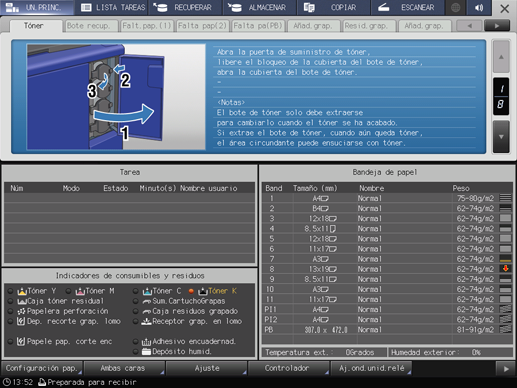The width and height of the screenshot is (517, 388).
Task: Click the orange Tóner K status light
Action: [x=191, y=291]
